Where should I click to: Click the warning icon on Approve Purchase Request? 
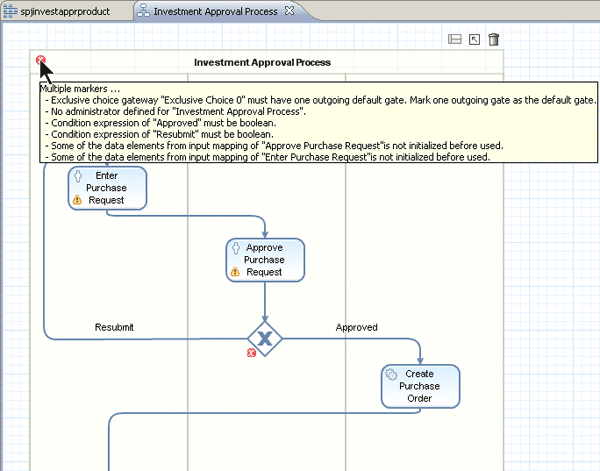[x=235, y=272]
